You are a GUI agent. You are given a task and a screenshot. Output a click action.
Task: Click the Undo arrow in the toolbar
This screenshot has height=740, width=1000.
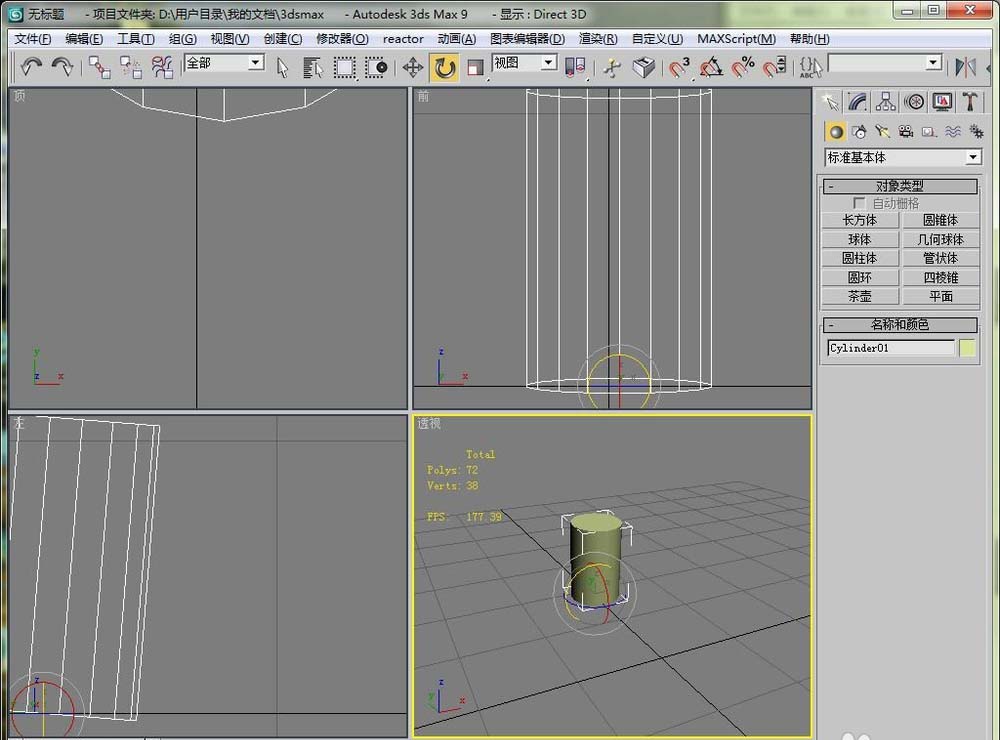tap(32, 66)
